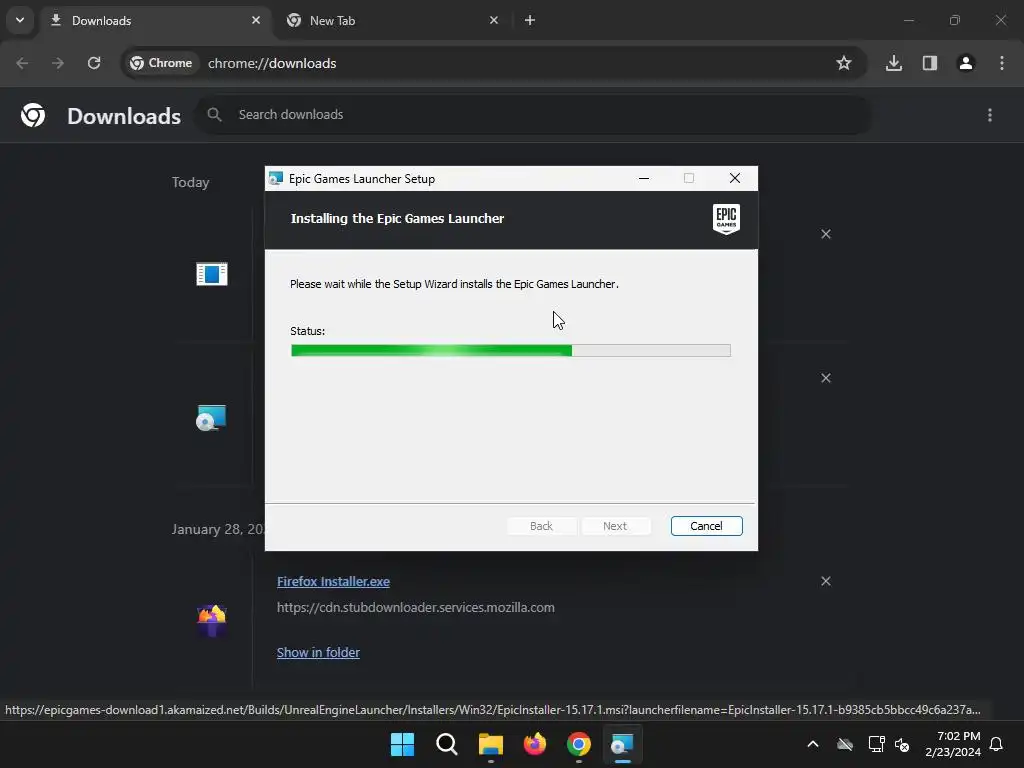
Task: Show hidden system tray icons
Action: point(813,744)
